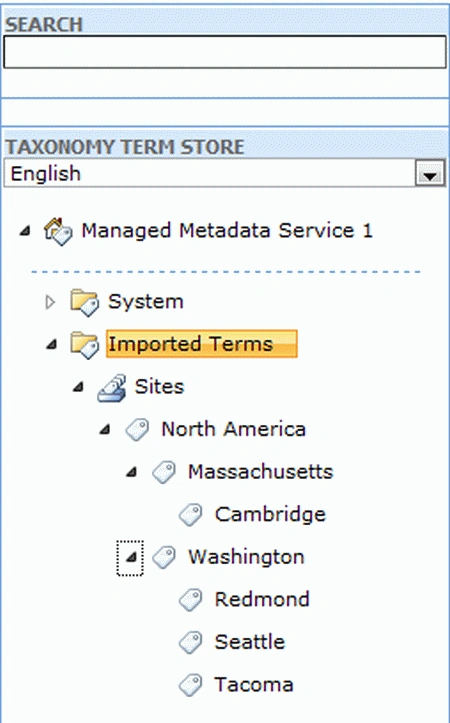Expand the System group node
This screenshot has height=723, width=450.
click(x=50, y=302)
